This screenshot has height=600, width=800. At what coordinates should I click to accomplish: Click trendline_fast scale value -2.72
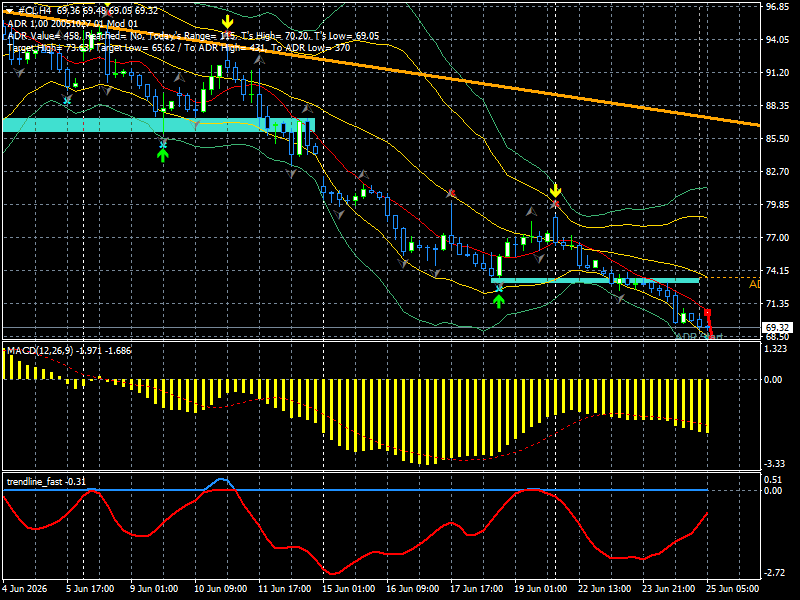point(775,573)
